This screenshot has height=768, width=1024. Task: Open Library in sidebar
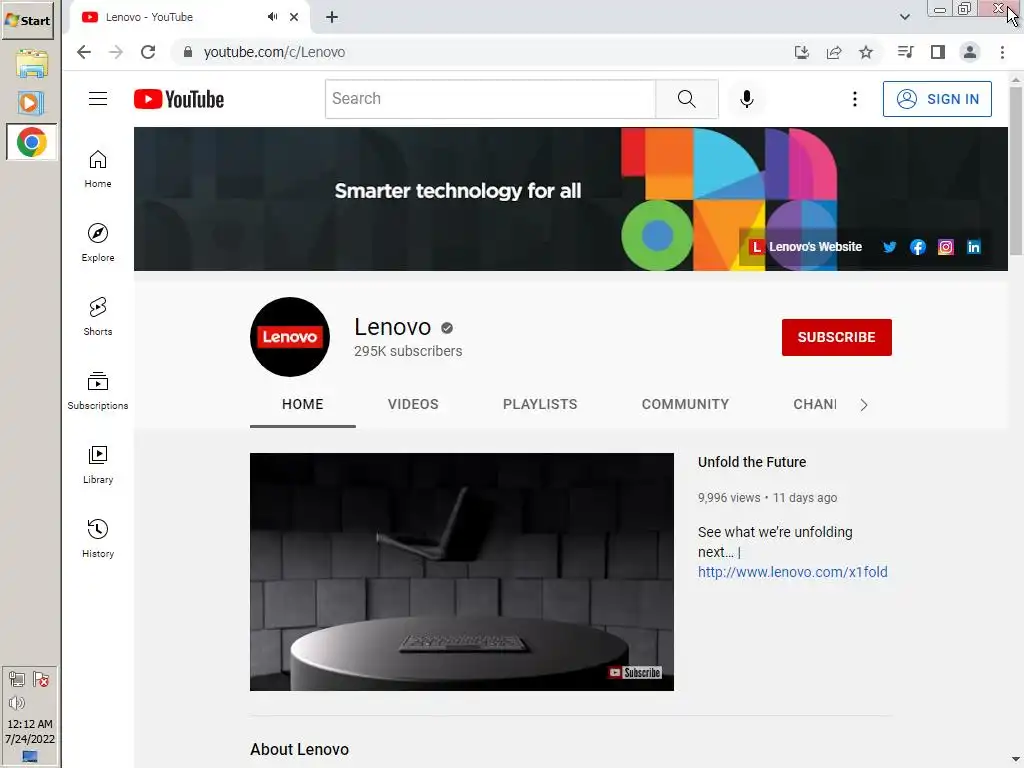97,464
